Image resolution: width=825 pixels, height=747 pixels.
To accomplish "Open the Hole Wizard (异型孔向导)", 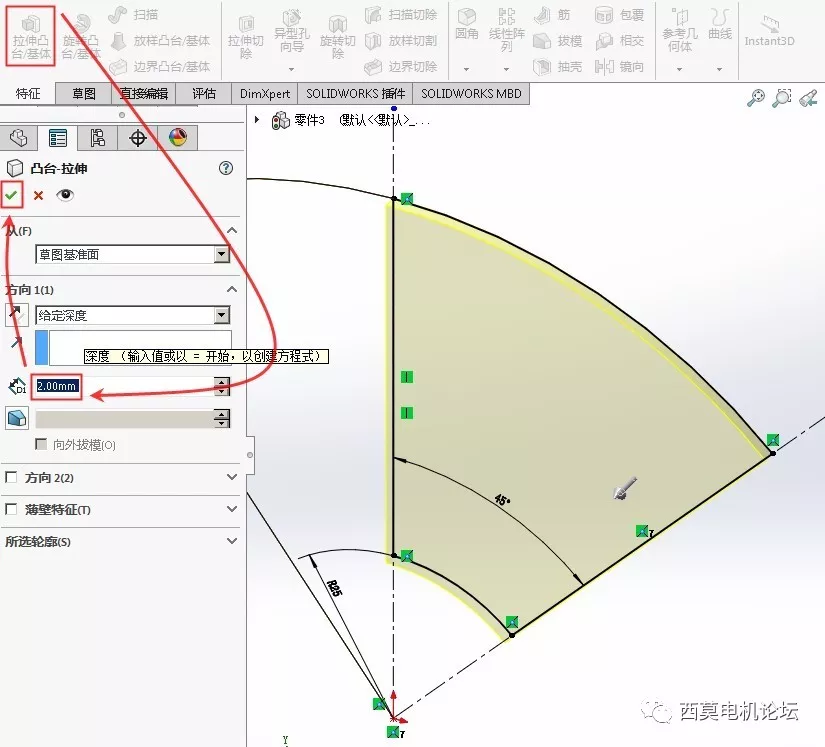I will [291, 33].
